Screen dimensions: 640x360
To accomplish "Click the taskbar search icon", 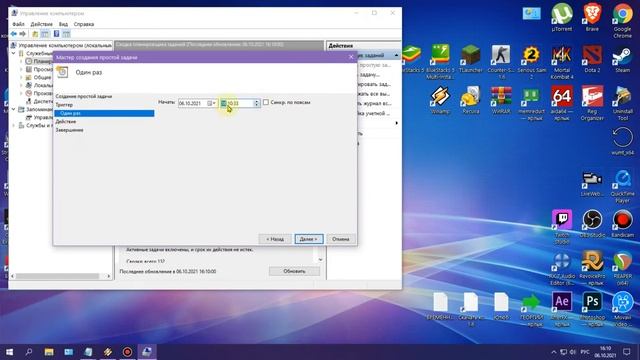I will tap(29, 351).
